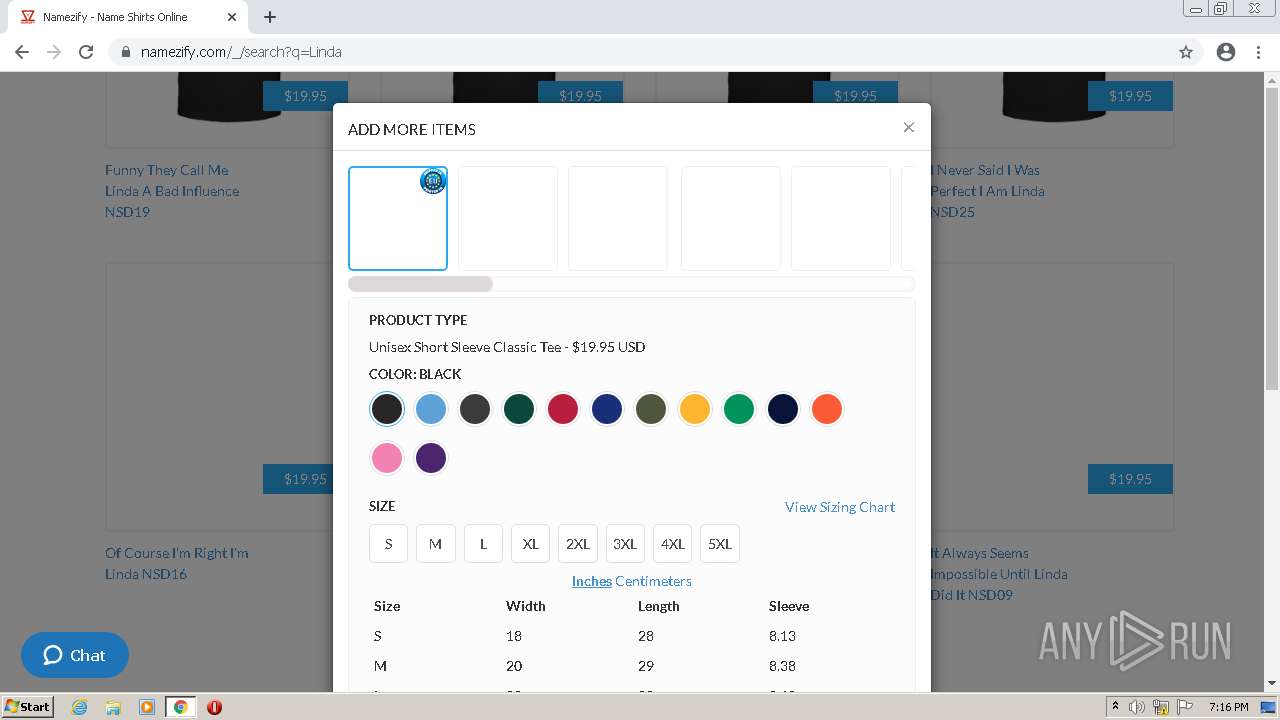This screenshot has height=720, width=1280.
Task: Open the red security taskbar icon
Action: coord(214,707)
